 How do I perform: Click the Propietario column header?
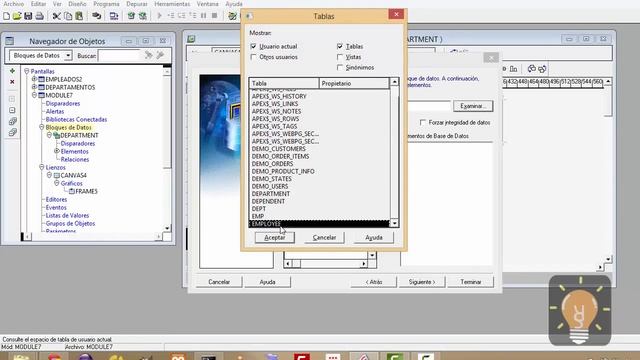point(354,83)
